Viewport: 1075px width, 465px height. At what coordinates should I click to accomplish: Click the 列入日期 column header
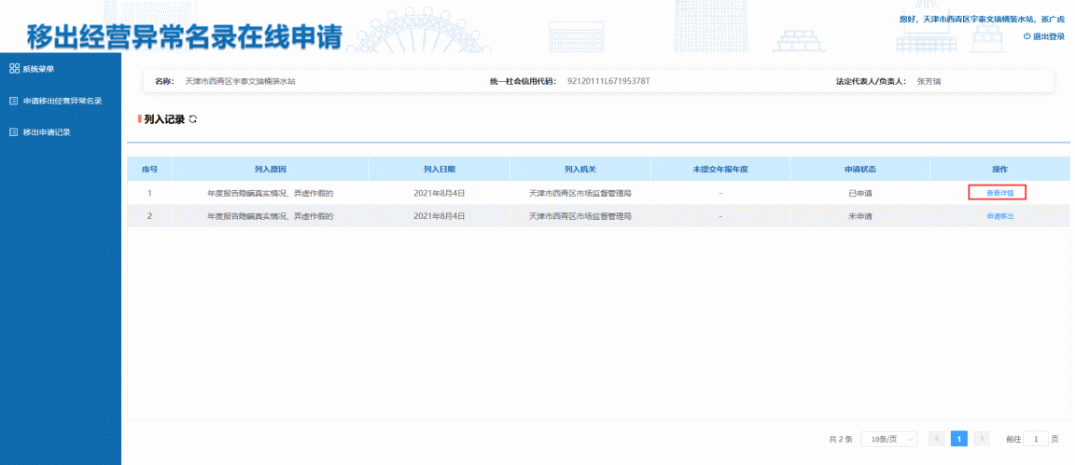pos(439,168)
